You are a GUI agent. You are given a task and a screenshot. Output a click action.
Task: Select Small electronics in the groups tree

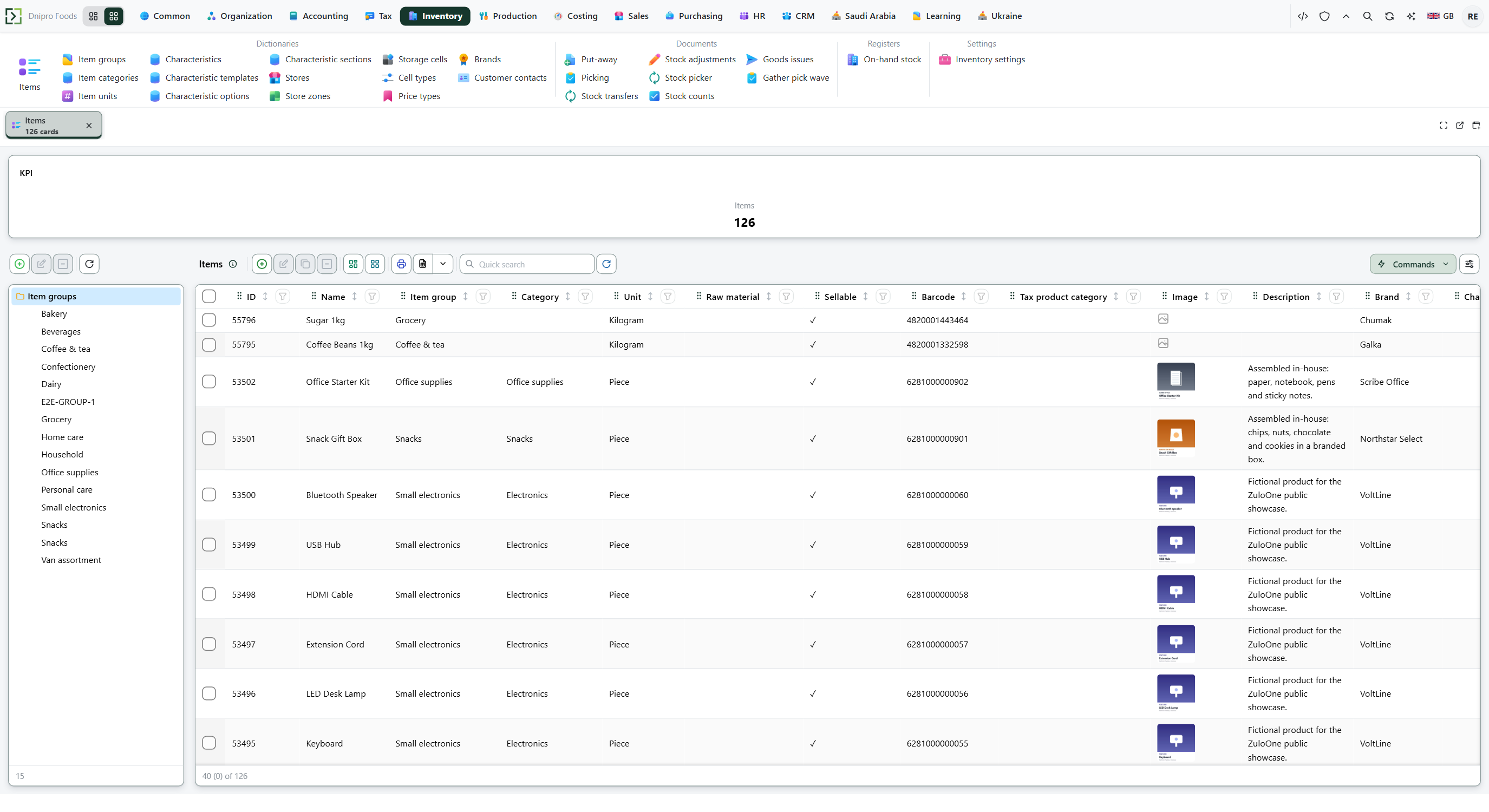[74, 507]
